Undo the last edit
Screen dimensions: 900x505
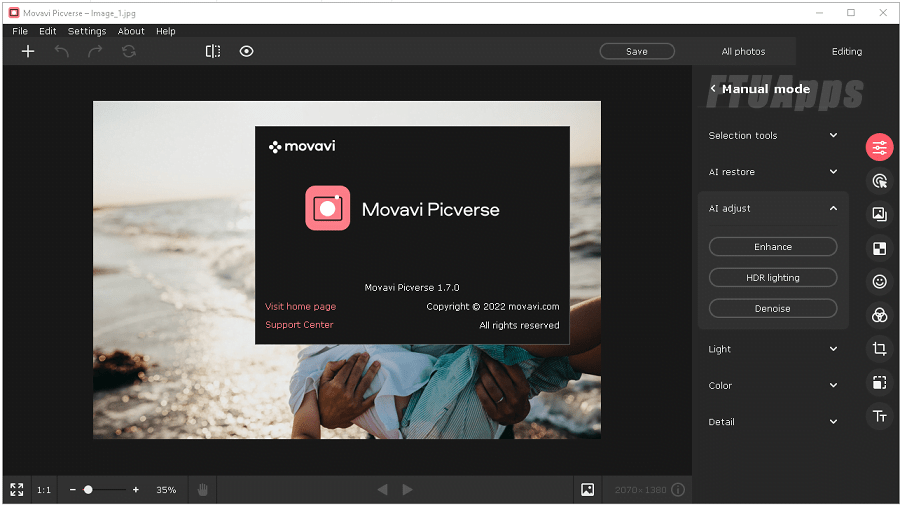click(61, 52)
